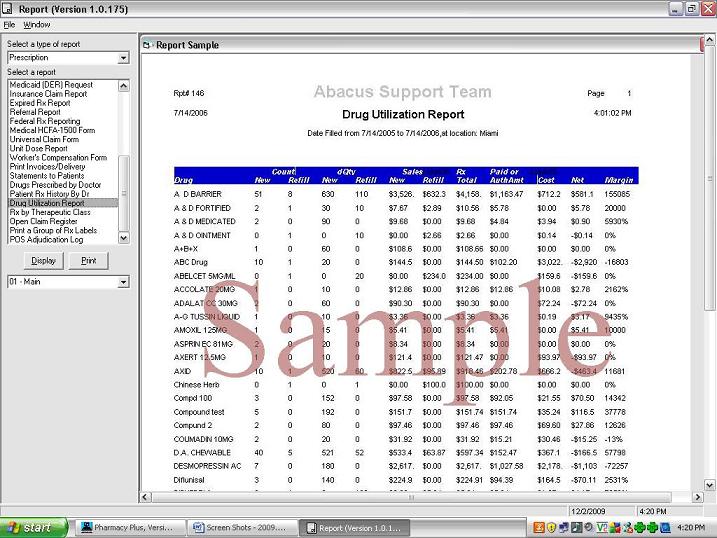
Task: Click the disconnected network tray icon
Action: click(628, 528)
